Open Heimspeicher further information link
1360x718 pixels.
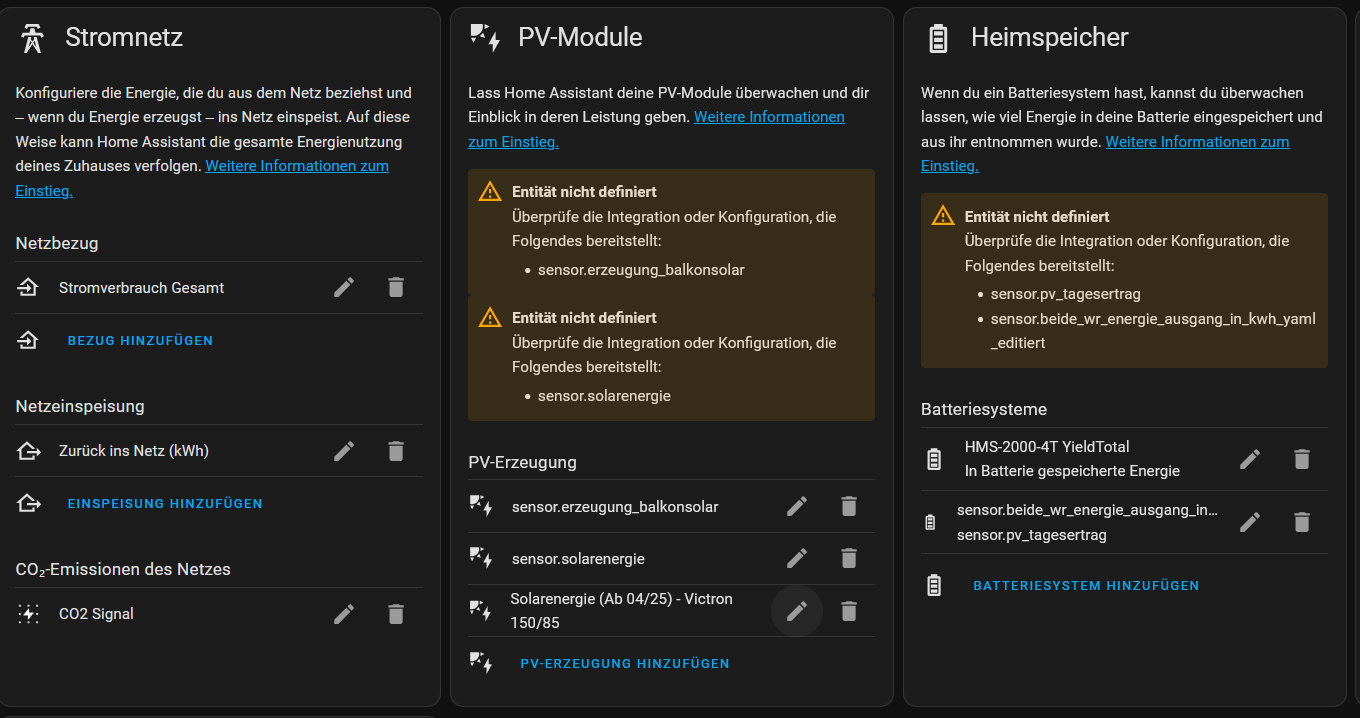pyautogui.click(x=1196, y=142)
